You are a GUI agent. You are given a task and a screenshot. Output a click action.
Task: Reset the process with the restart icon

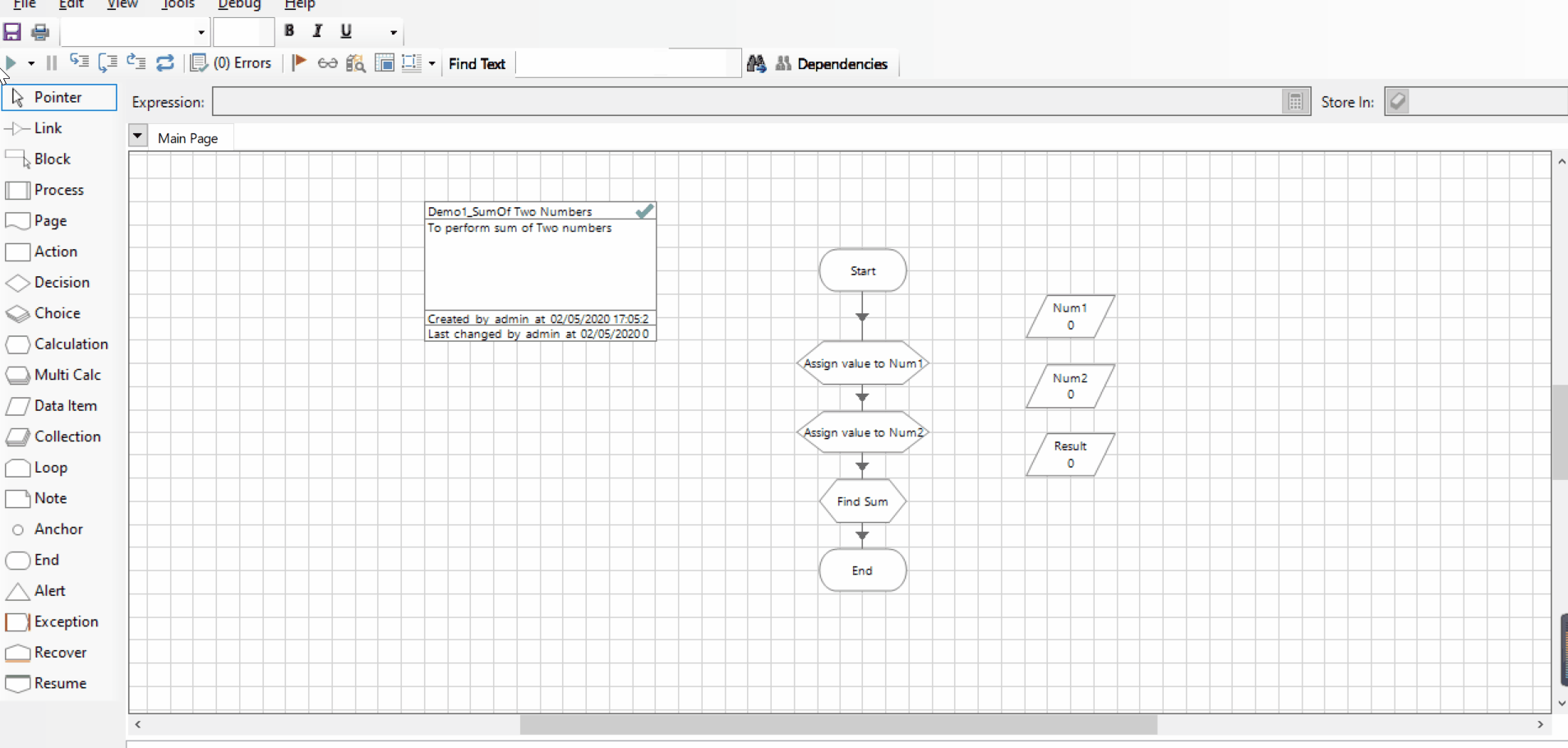[x=165, y=62]
